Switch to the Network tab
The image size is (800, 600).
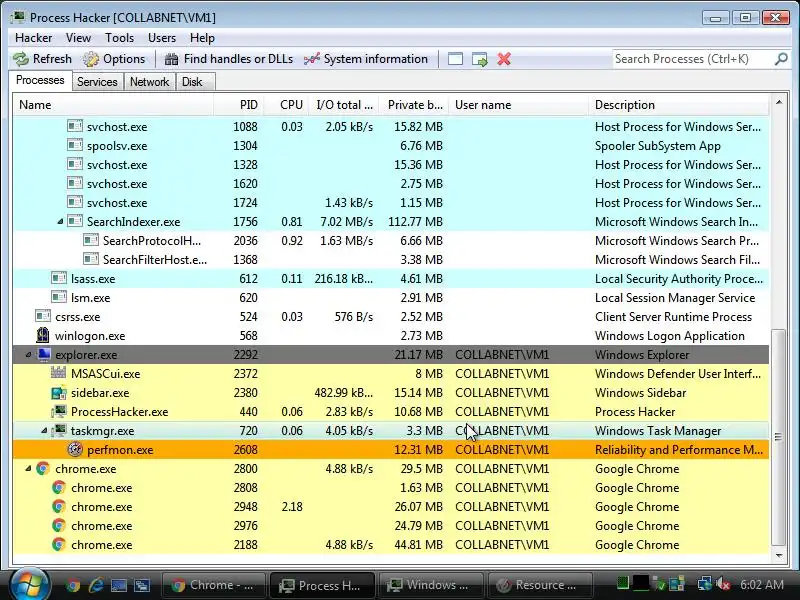tap(149, 82)
